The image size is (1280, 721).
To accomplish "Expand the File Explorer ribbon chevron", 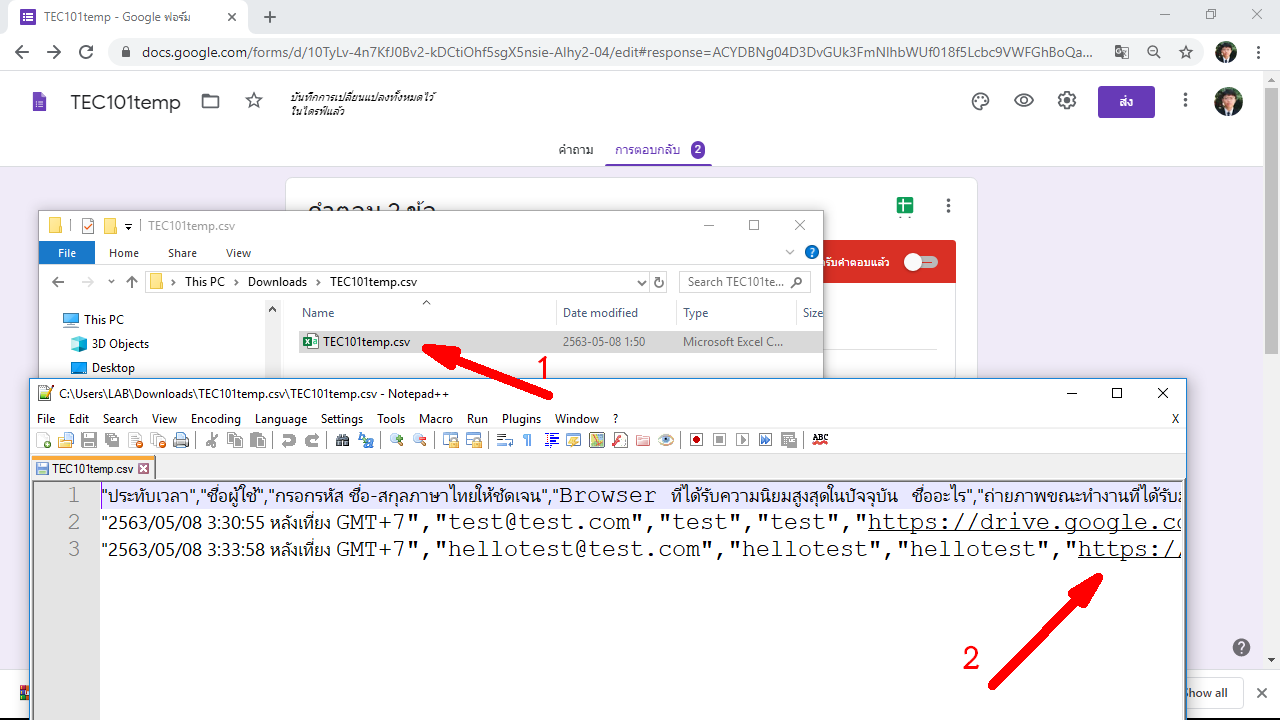I will click(x=790, y=253).
